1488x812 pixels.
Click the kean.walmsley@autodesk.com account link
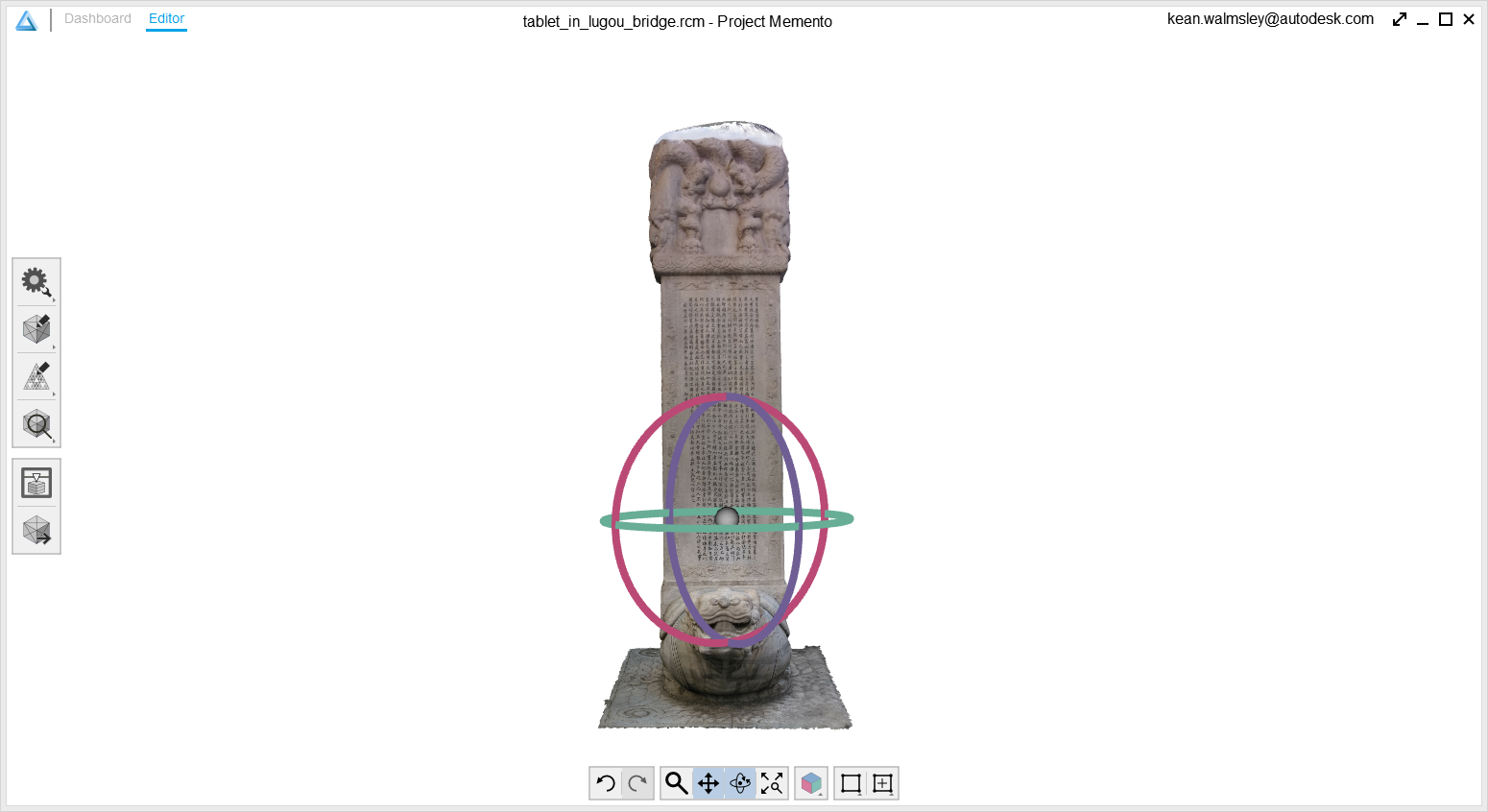point(1270,19)
